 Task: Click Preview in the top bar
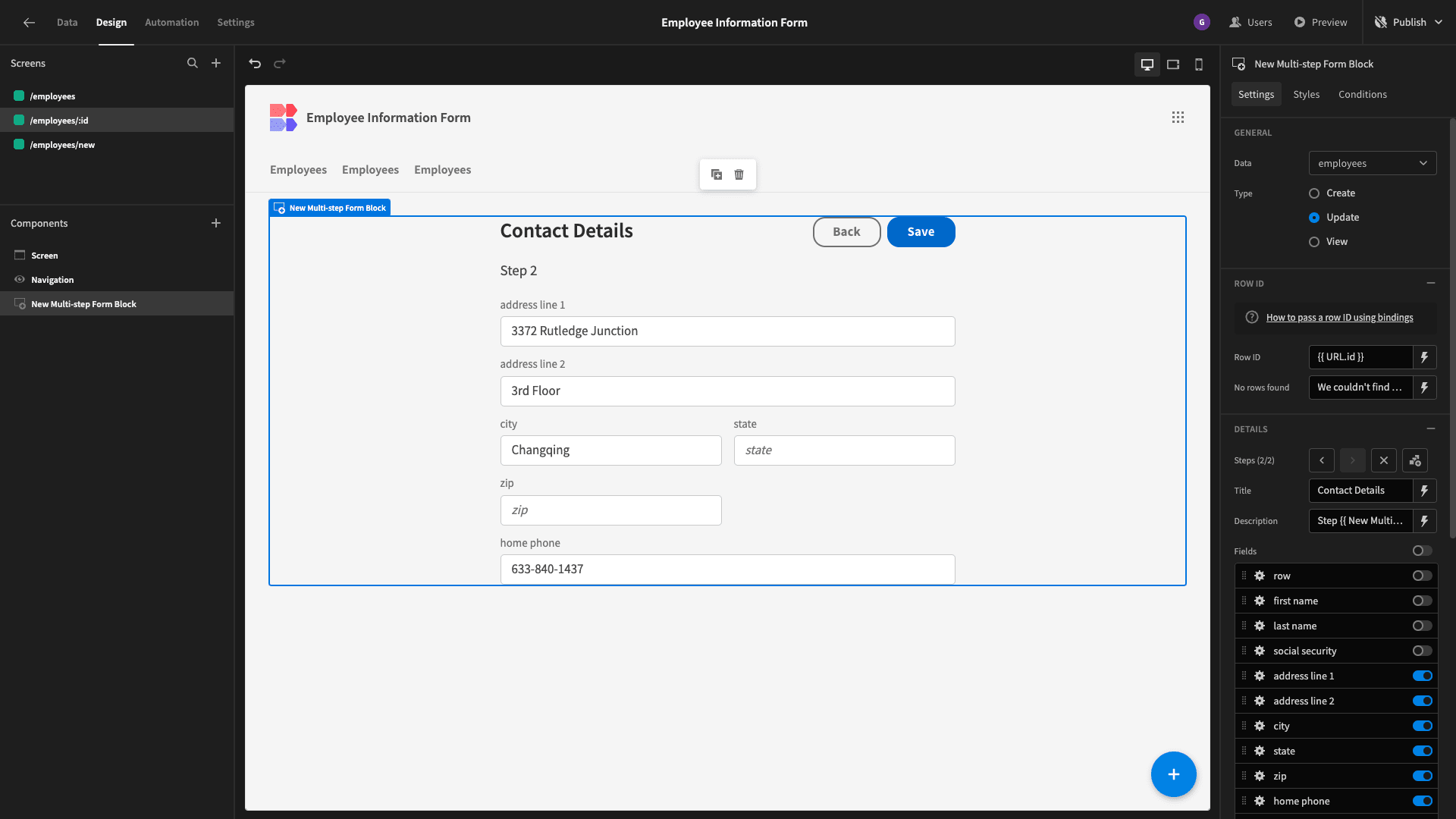pos(1321,23)
